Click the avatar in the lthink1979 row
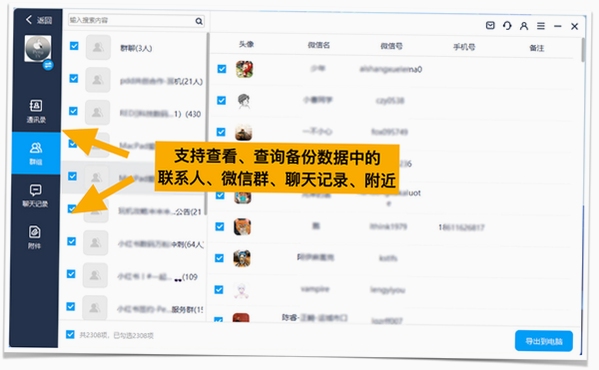Image resolution: width=599 pixels, height=370 pixels. point(242,227)
